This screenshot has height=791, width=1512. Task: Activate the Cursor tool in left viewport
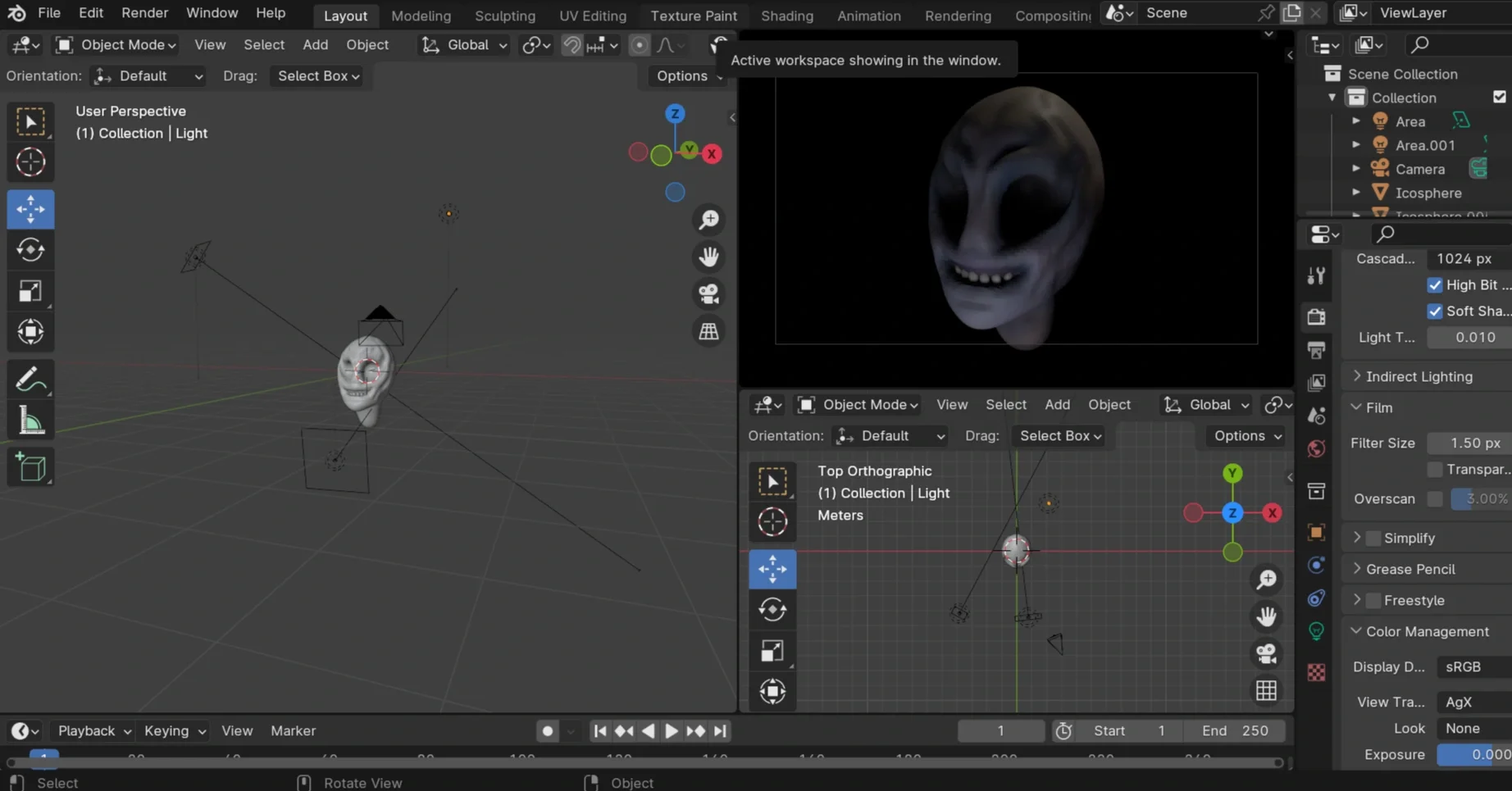click(30, 162)
